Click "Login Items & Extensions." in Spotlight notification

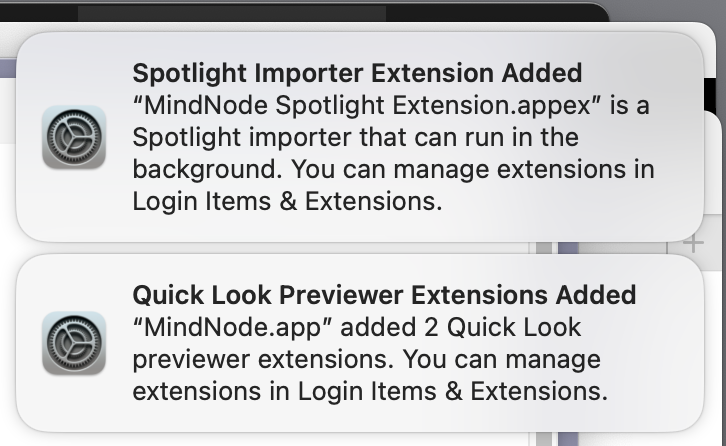click(x=288, y=201)
